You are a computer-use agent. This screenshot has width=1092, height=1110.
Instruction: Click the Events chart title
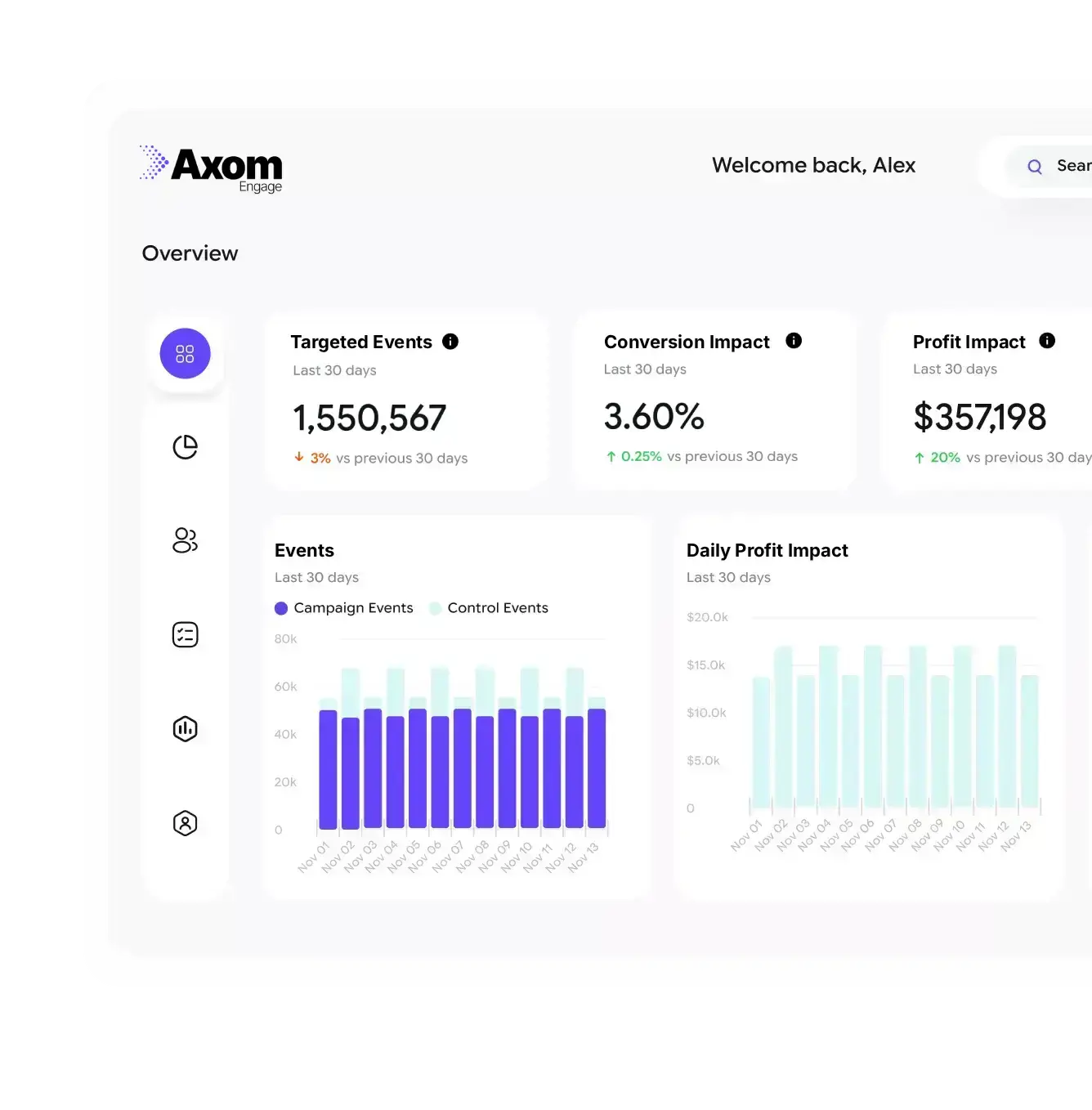tap(304, 550)
